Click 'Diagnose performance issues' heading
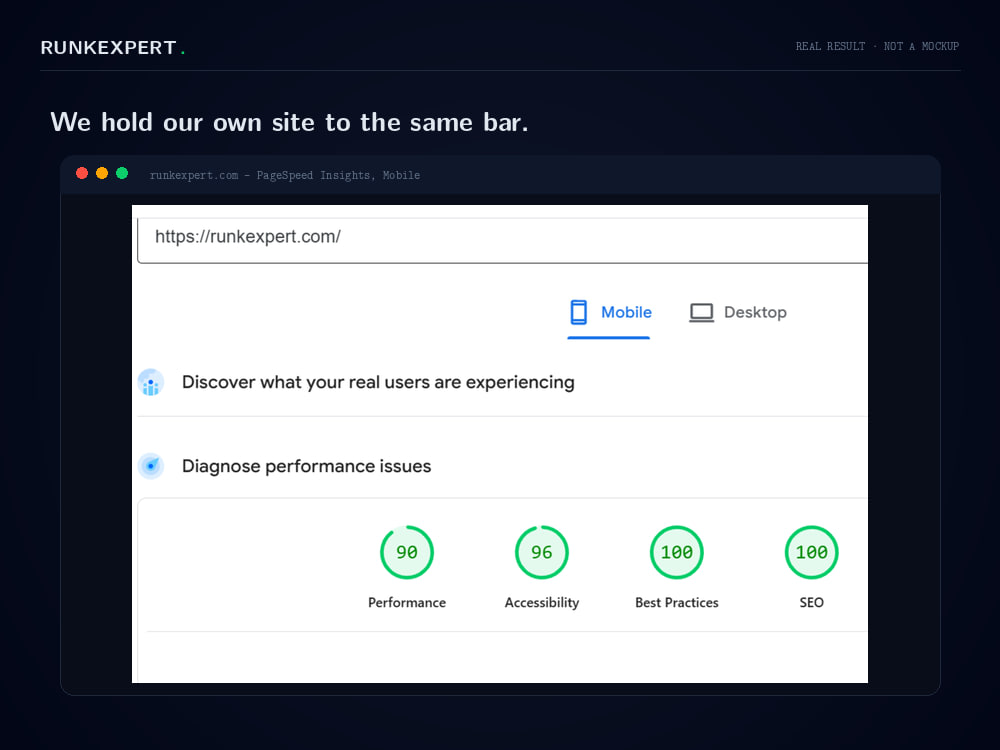The image size is (1000, 750). click(306, 466)
